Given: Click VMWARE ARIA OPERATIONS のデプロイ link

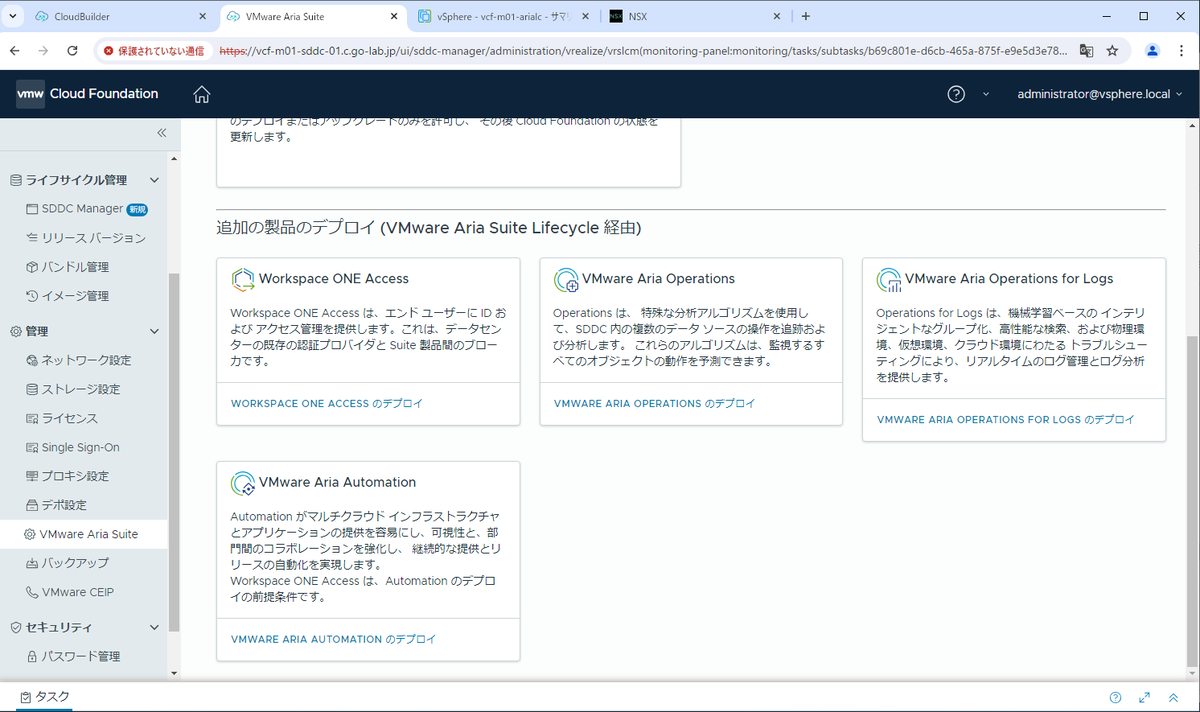Looking at the screenshot, I should pos(654,404).
